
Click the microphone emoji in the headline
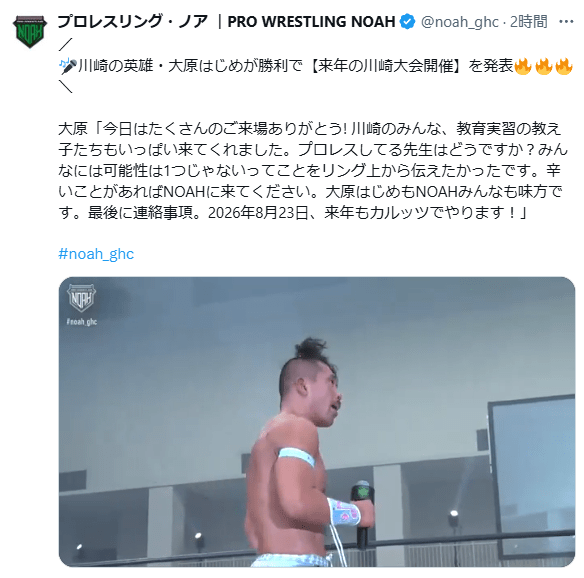coord(67,66)
